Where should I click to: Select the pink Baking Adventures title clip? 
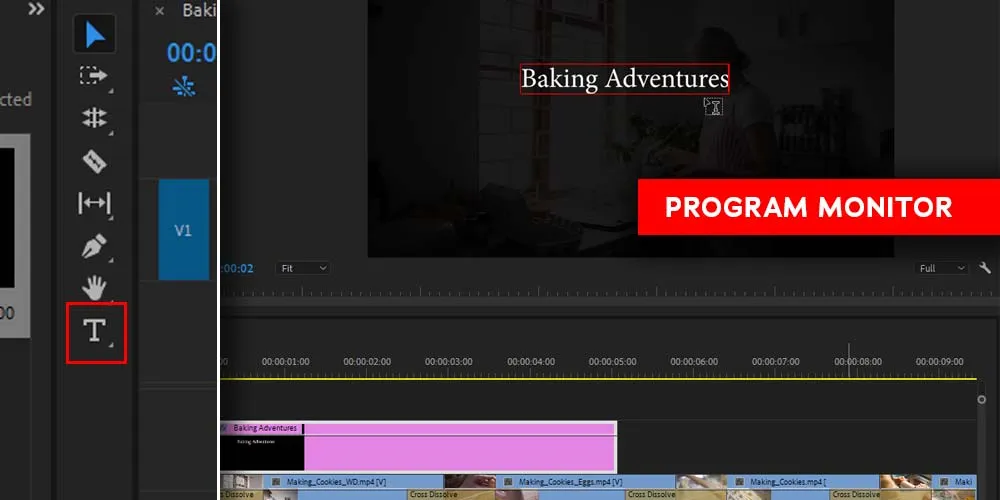click(460, 452)
